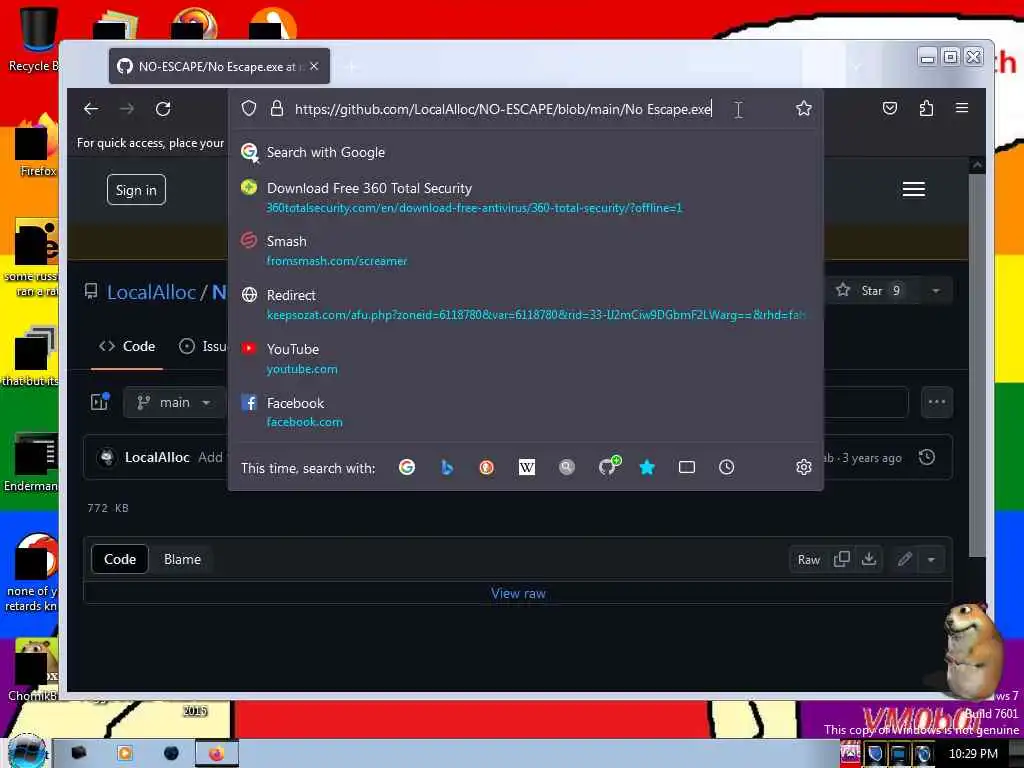Open the LocalAlloc commit author link
Viewport: 1024px width, 768px height.
157,457
